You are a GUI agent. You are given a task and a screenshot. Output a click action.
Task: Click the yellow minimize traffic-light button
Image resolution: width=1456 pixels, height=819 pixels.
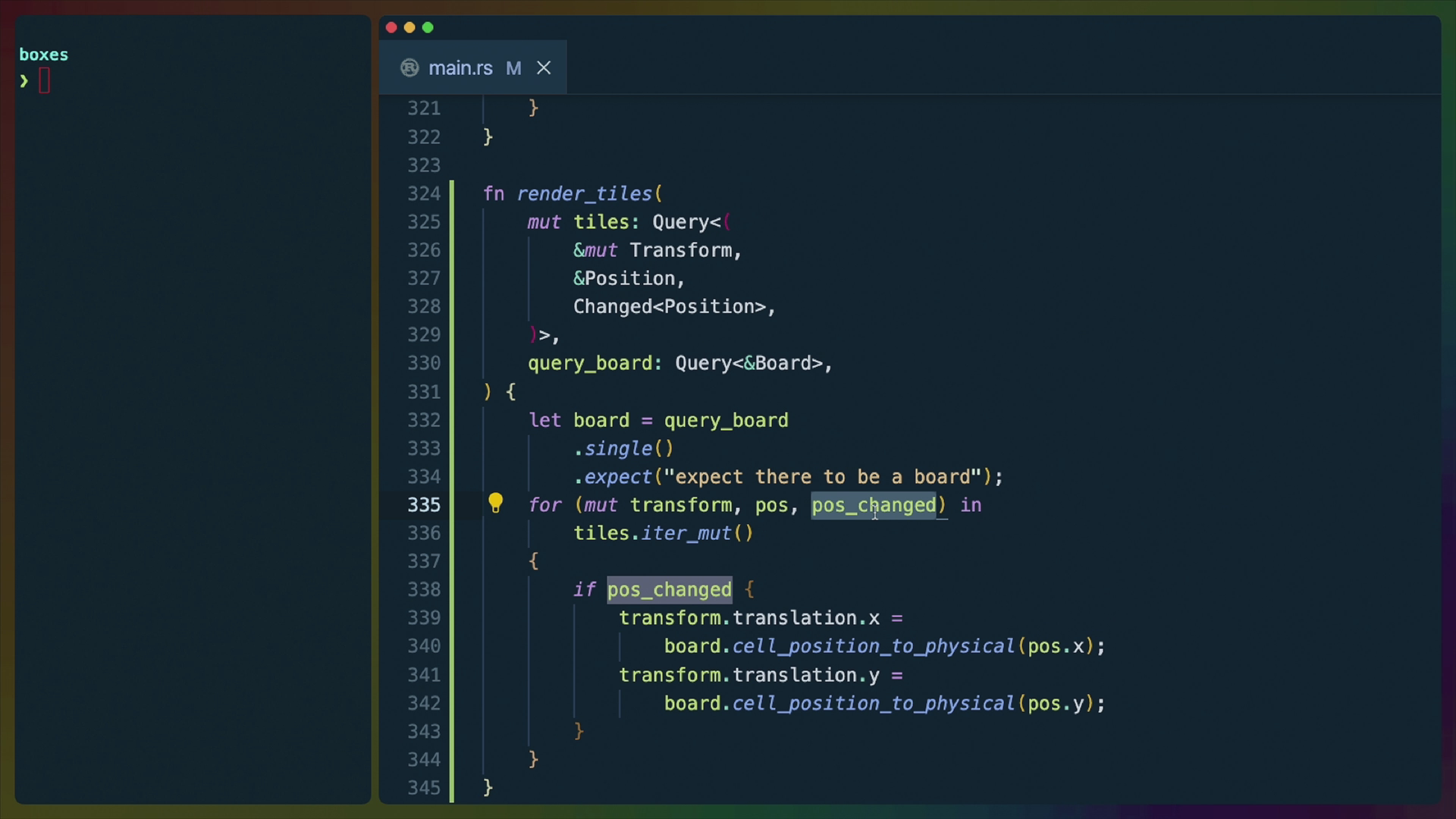409,27
